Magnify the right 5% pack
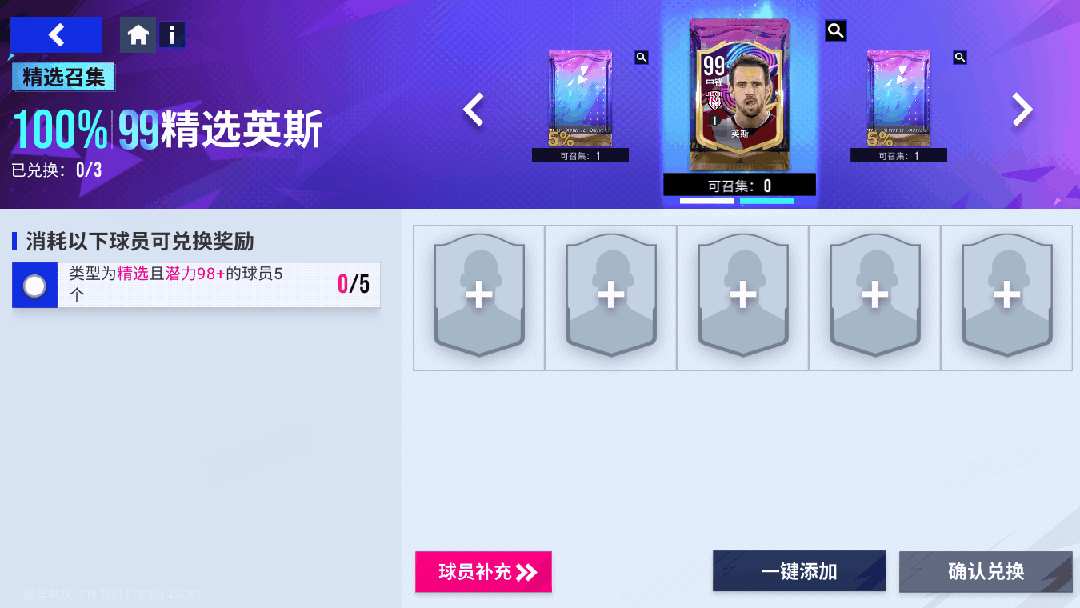The width and height of the screenshot is (1080, 608). point(959,57)
